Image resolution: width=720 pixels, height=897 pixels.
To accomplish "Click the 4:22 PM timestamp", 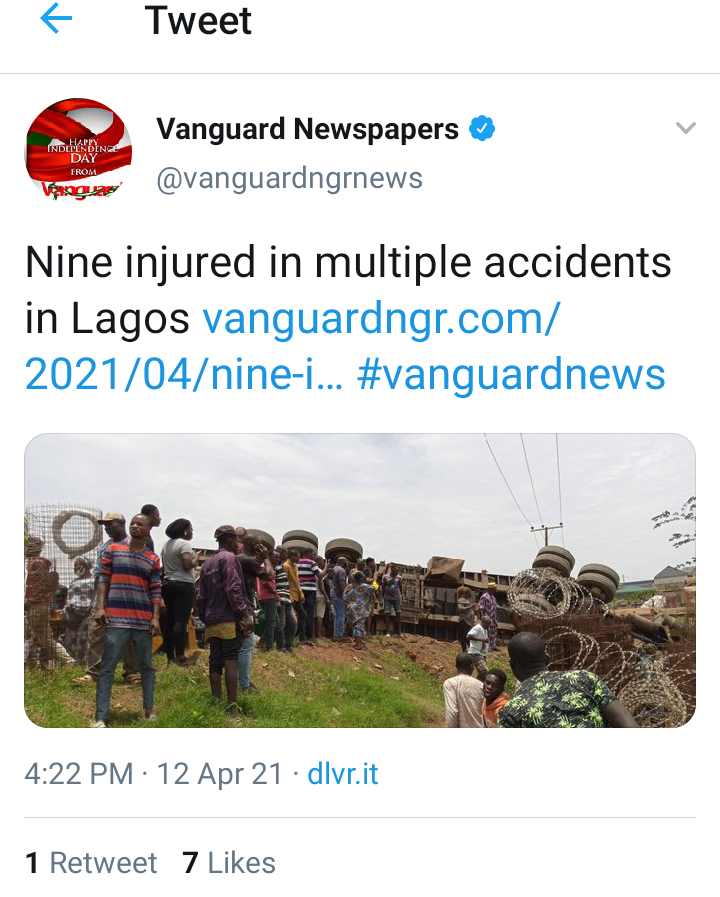I will coord(79,774).
